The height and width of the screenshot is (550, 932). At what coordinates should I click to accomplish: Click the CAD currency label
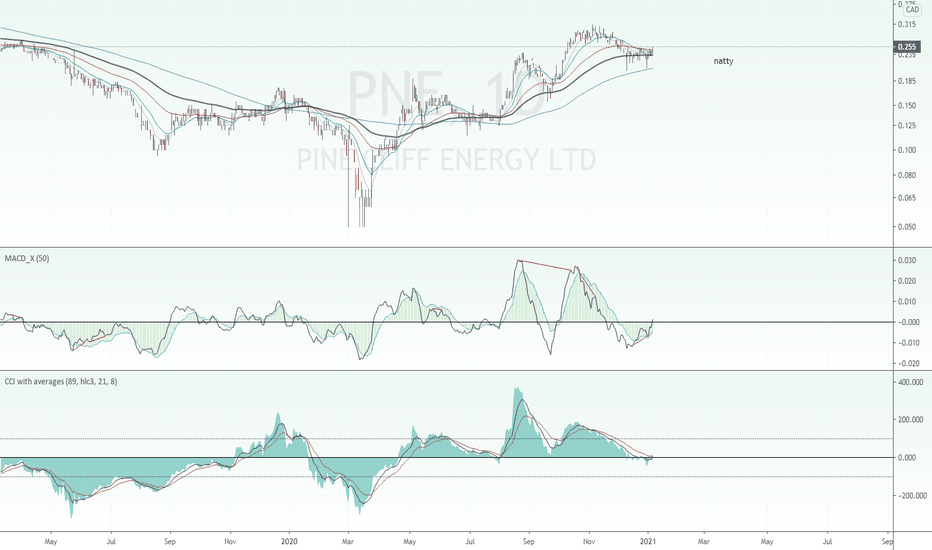(x=912, y=10)
